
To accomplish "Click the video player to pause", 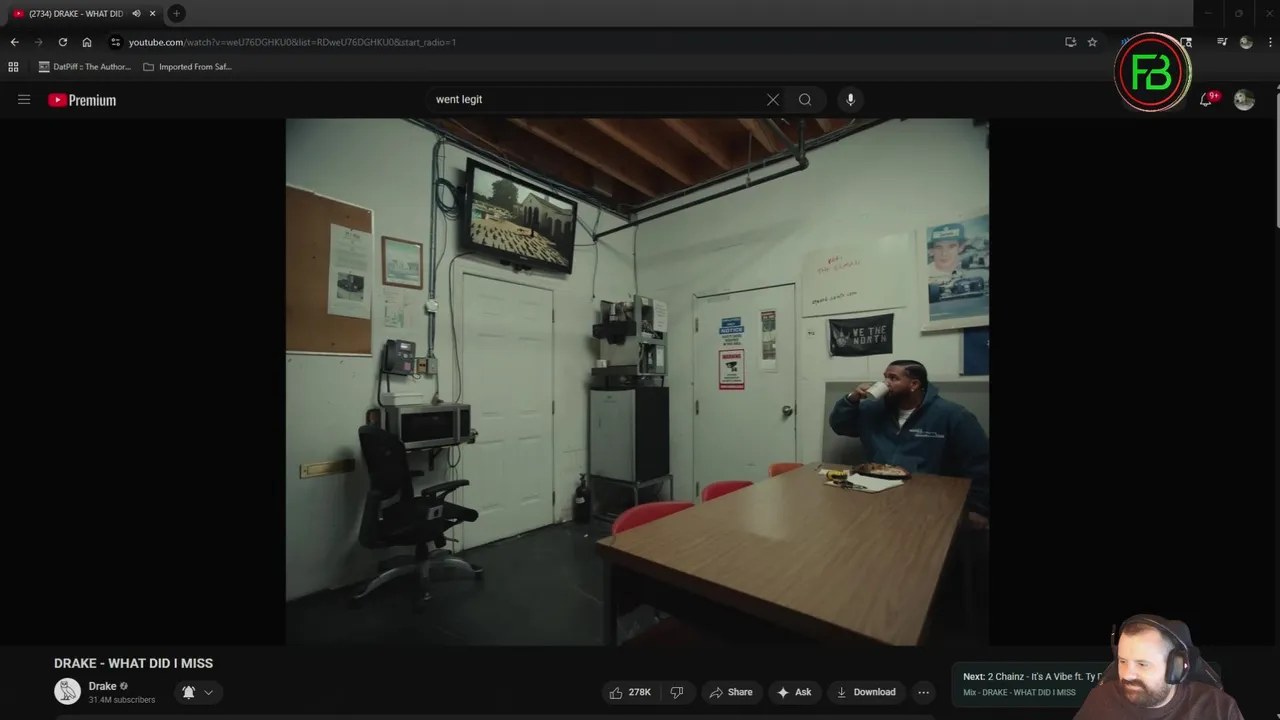I will 637,382.
